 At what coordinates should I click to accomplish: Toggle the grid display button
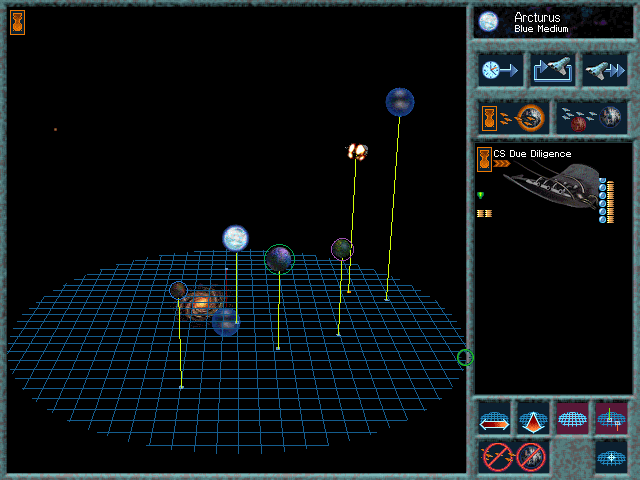pyautogui.click(x=572, y=418)
